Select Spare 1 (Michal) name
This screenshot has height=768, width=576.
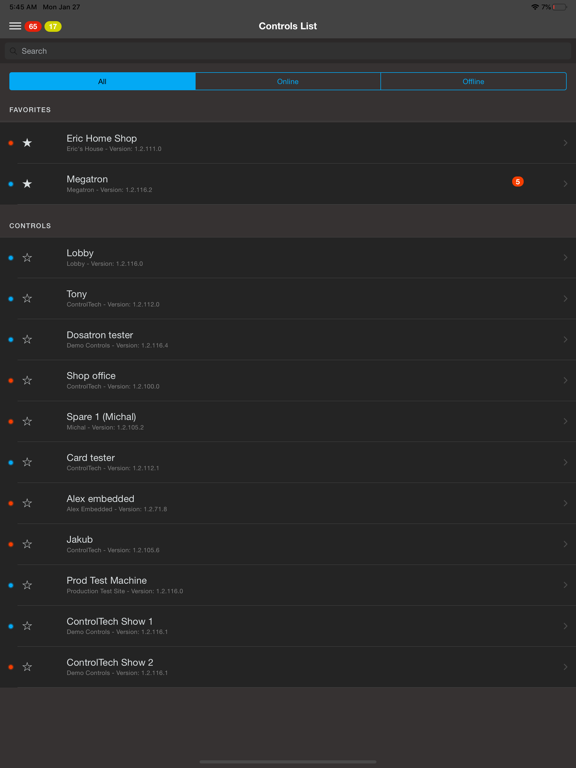(101, 417)
